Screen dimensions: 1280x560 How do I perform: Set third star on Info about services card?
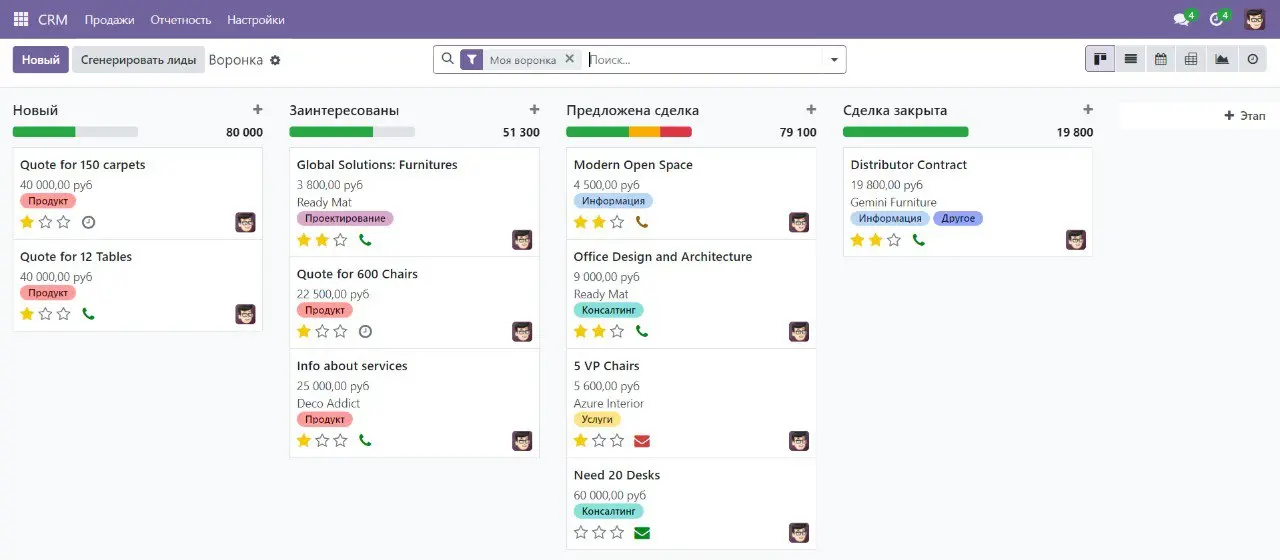point(341,440)
